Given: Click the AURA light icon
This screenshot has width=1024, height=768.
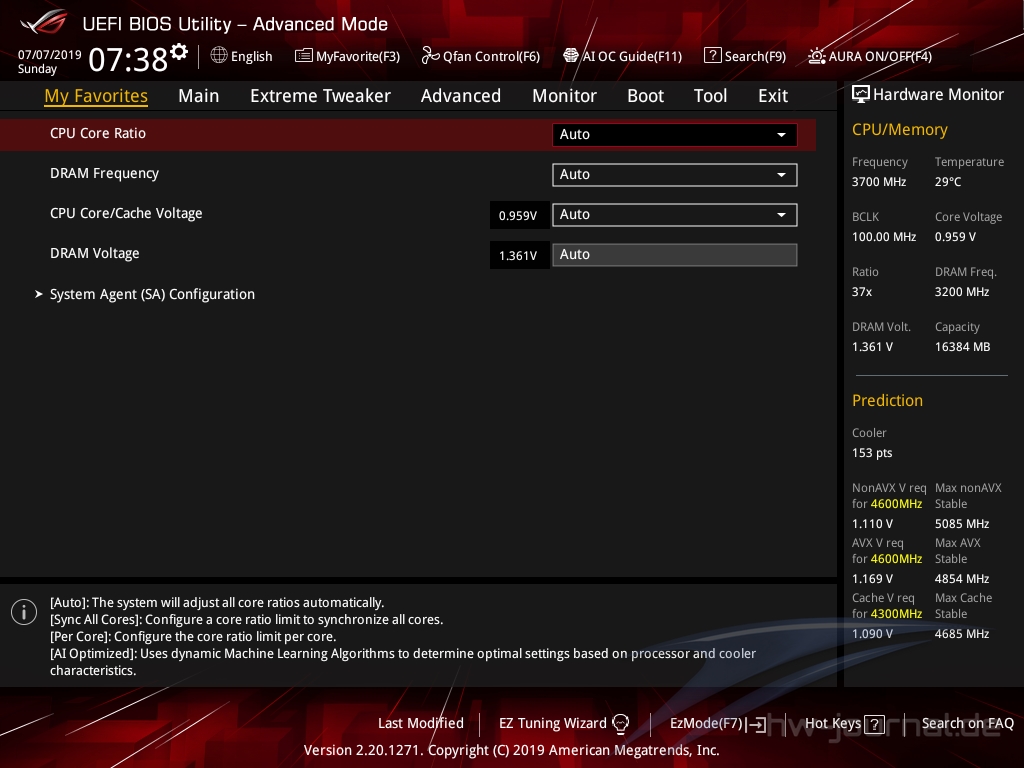Looking at the screenshot, I should pyautogui.click(x=816, y=56).
